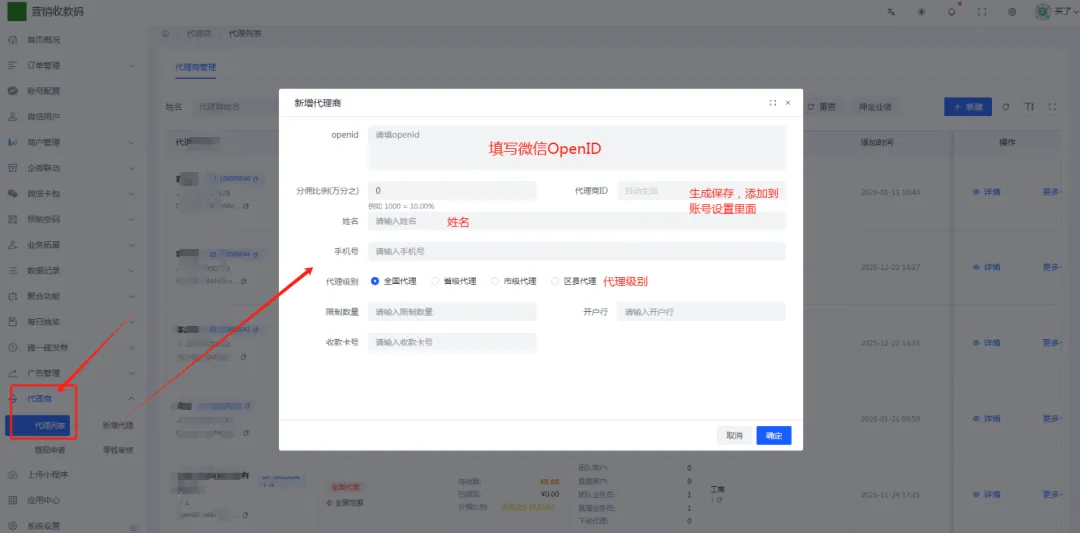Click the 上传小程序 sidebar icon
The height and width of the screenshot is (533, 1080).
coord(12,474)
